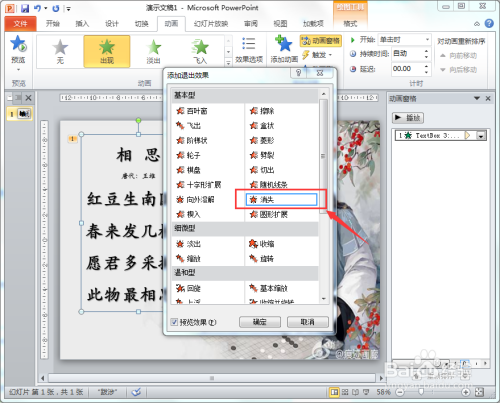Viewport: 500px width, 403px height.
Task: Switch to the 开始 ribbon tab
Action: point(52,23)
